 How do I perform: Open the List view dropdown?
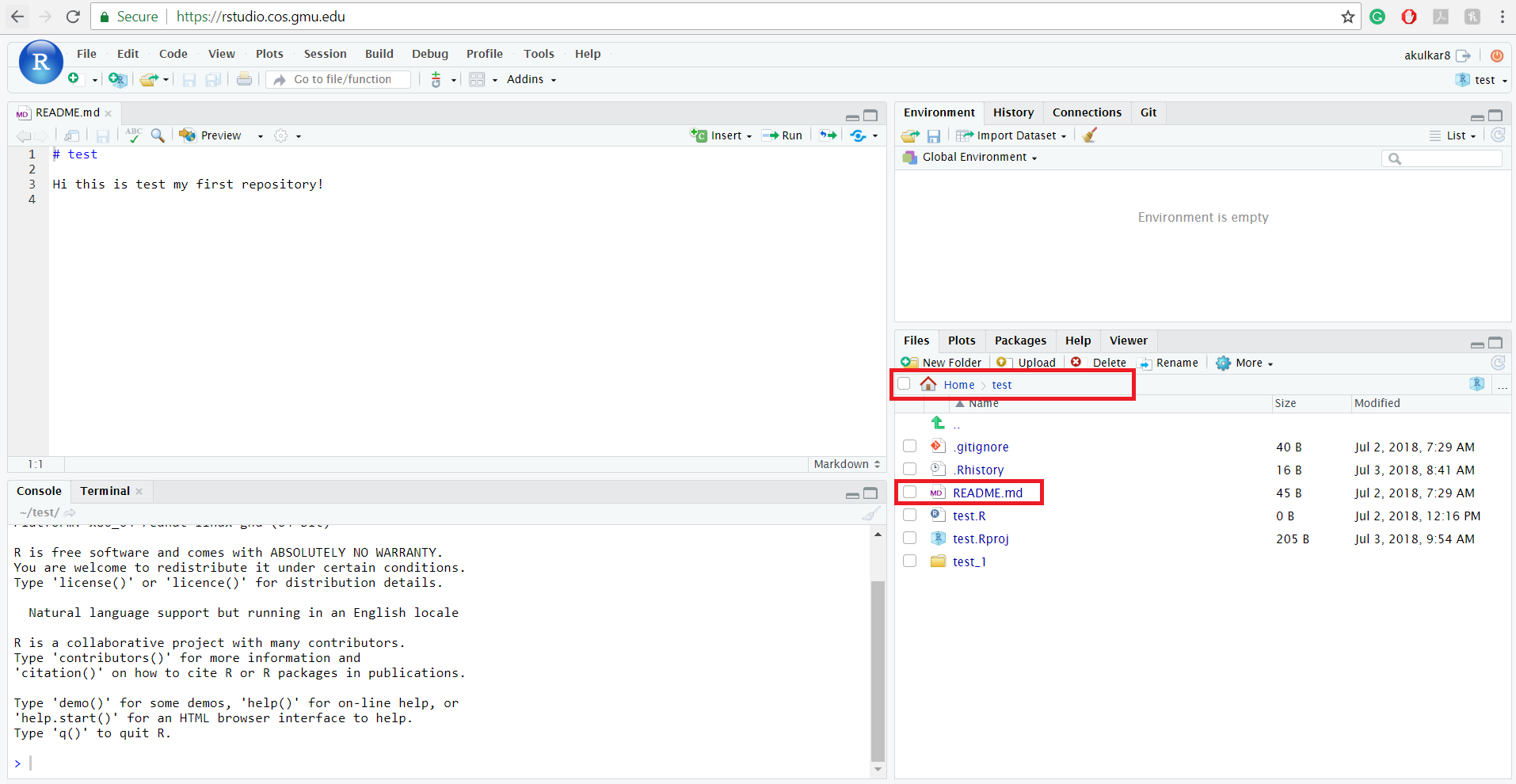[x=1453, y=135]
